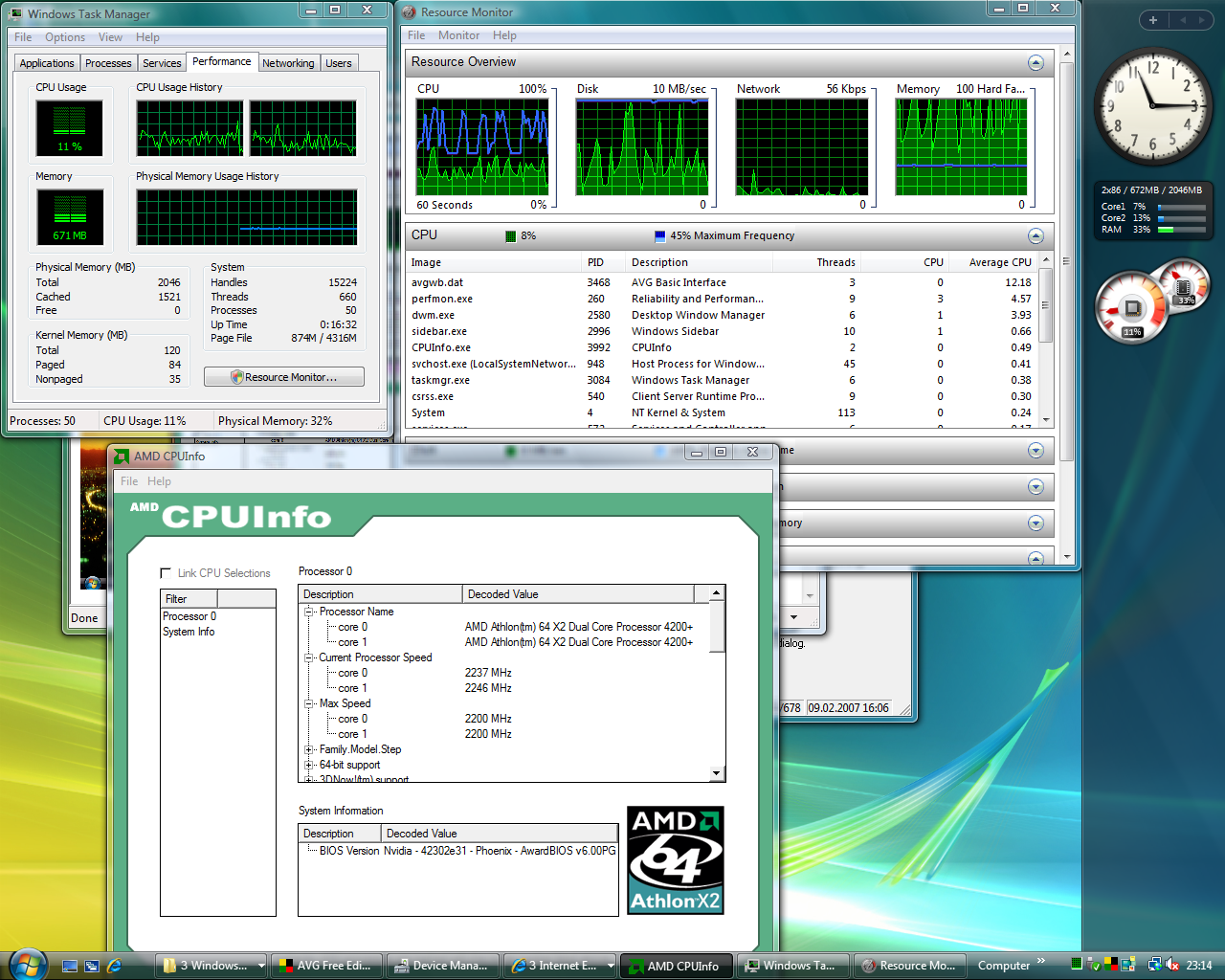Open the Windows Start orb
The image size is (1225, 980).
(27, 964)
